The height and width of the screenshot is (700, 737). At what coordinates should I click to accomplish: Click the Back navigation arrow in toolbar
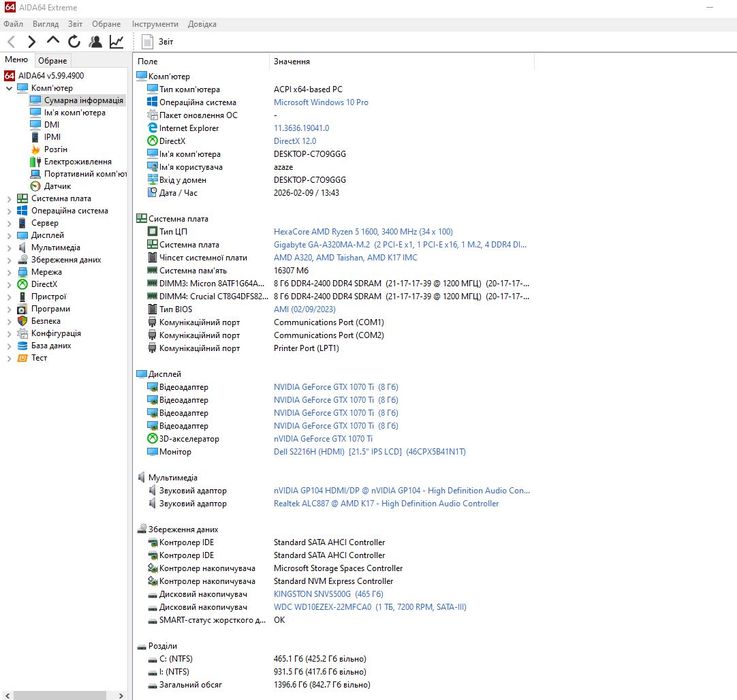[x=11, y=42]
